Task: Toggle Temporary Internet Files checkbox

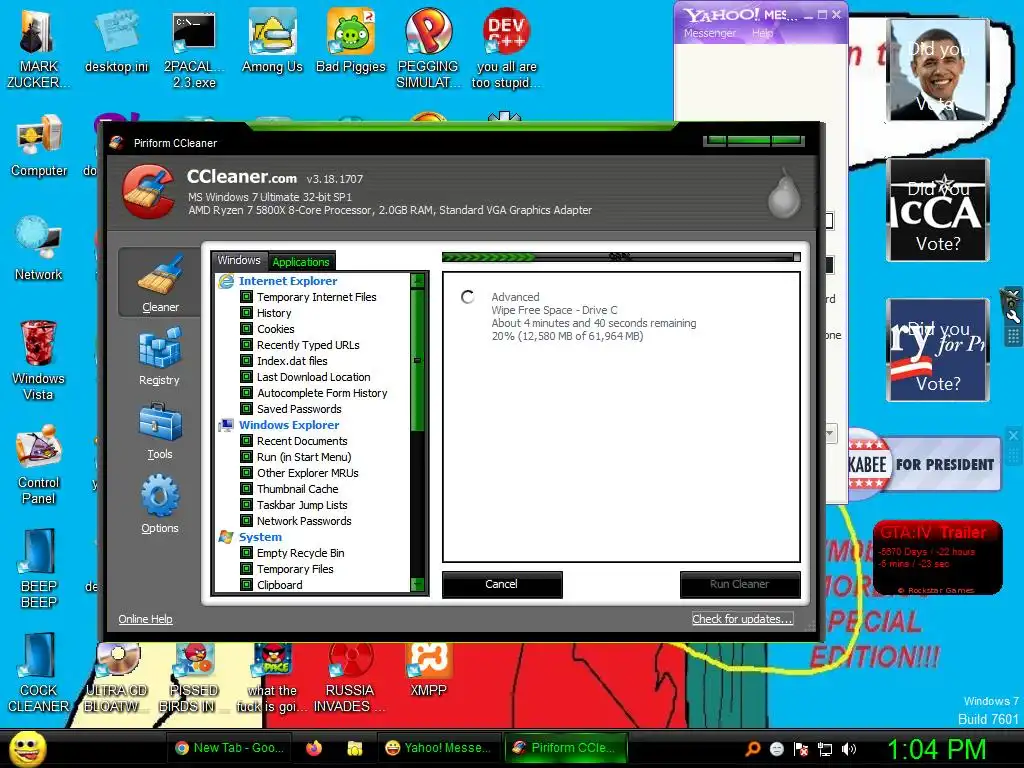Action: (x=246, y=296)
